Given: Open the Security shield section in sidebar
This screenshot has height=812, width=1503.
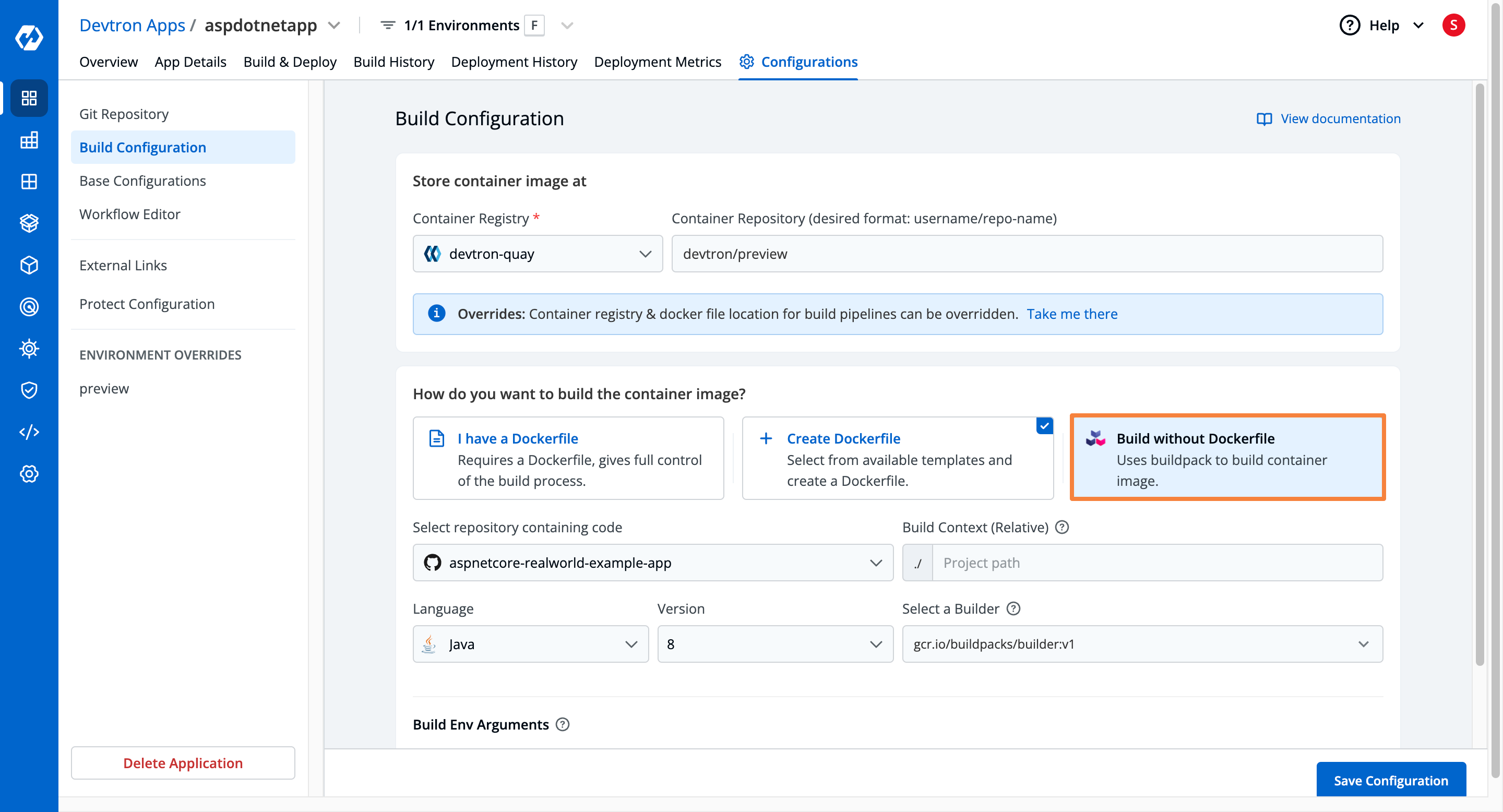Looking at the screenshot, I should click(x=29, y=390).
